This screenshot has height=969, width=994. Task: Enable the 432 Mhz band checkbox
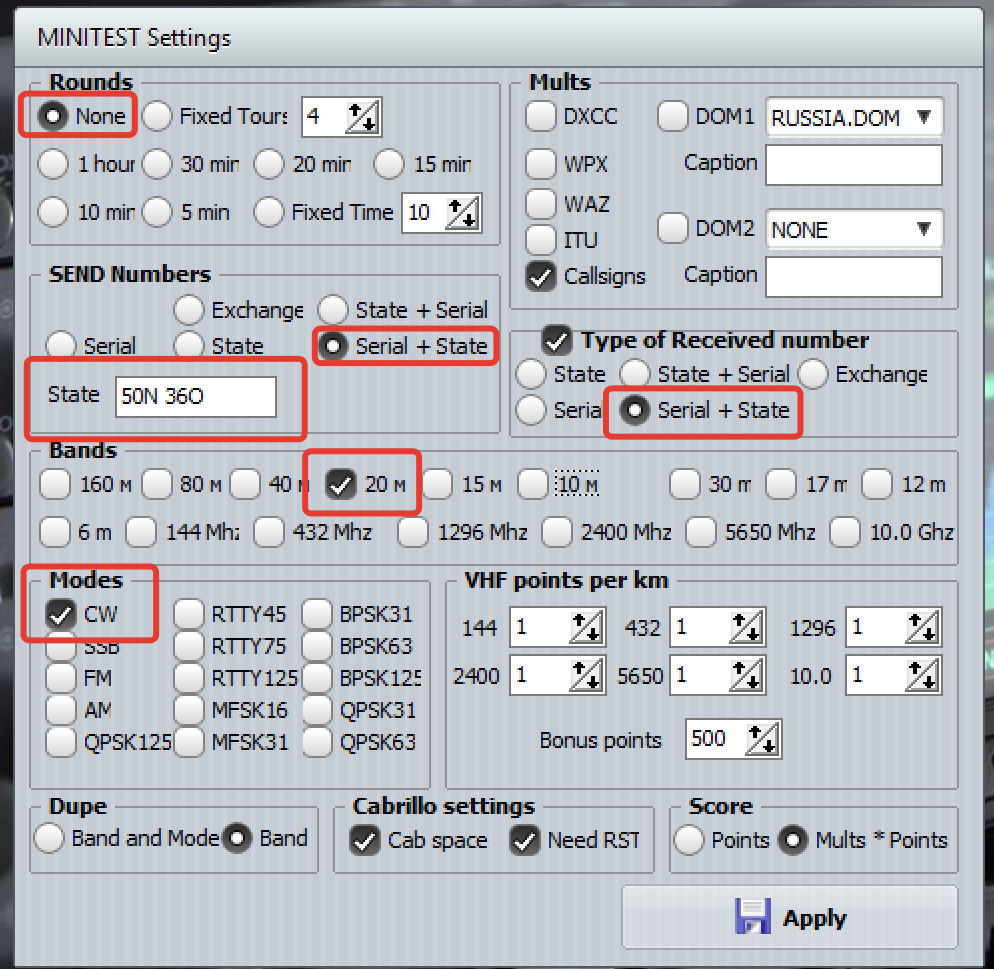(269, 532)
